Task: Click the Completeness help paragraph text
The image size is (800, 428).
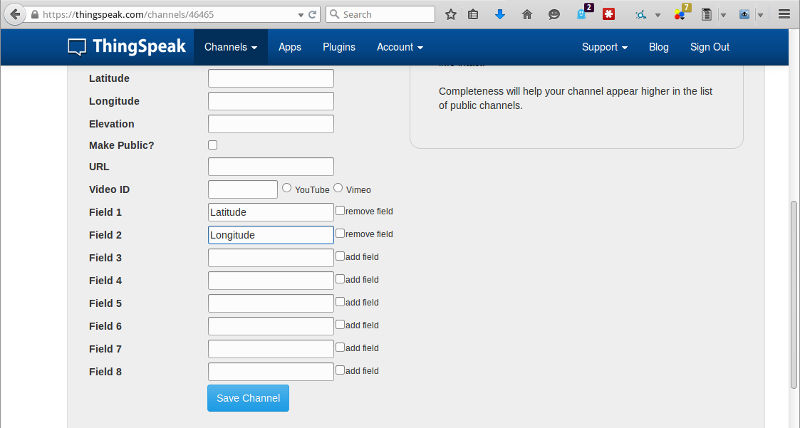Action: pyautogui.click(x=576, y=98)
